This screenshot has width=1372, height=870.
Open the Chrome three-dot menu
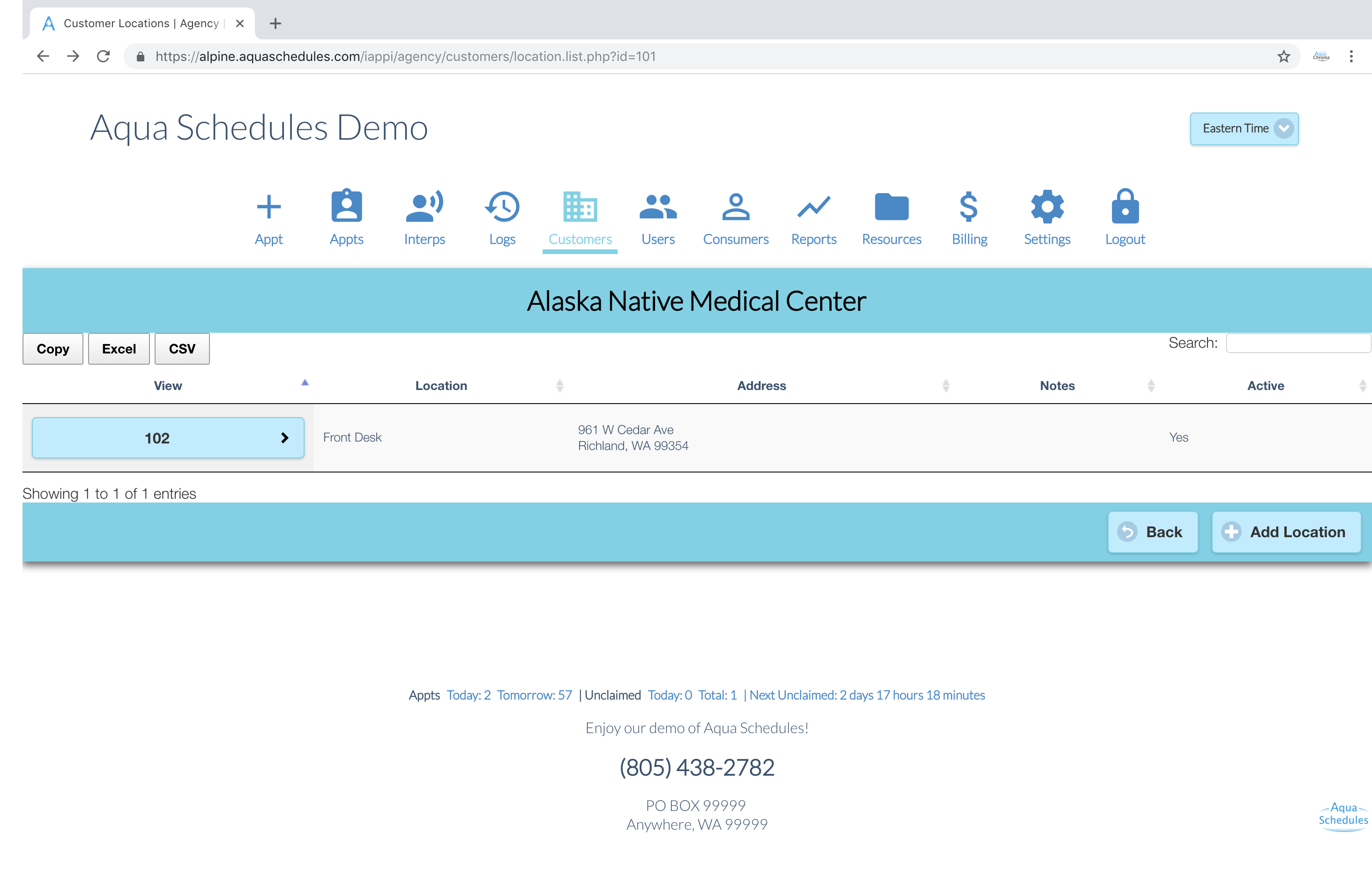pos(1351,56)
